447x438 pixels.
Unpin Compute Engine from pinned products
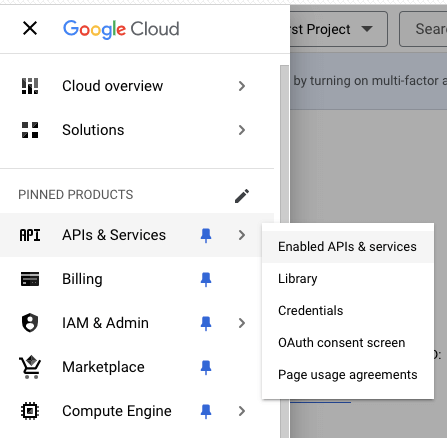tap(206, 411)
